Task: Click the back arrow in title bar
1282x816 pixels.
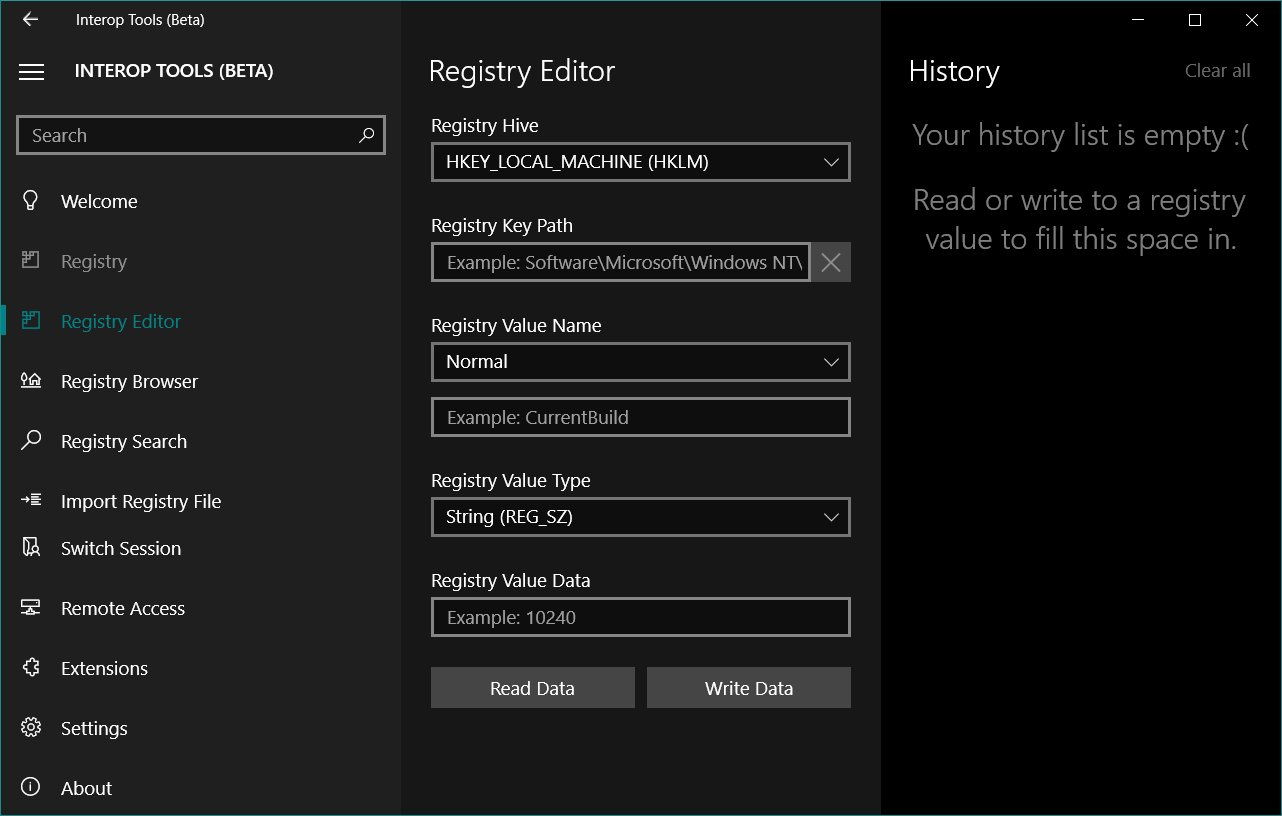Action: click(x=30, y=19)
